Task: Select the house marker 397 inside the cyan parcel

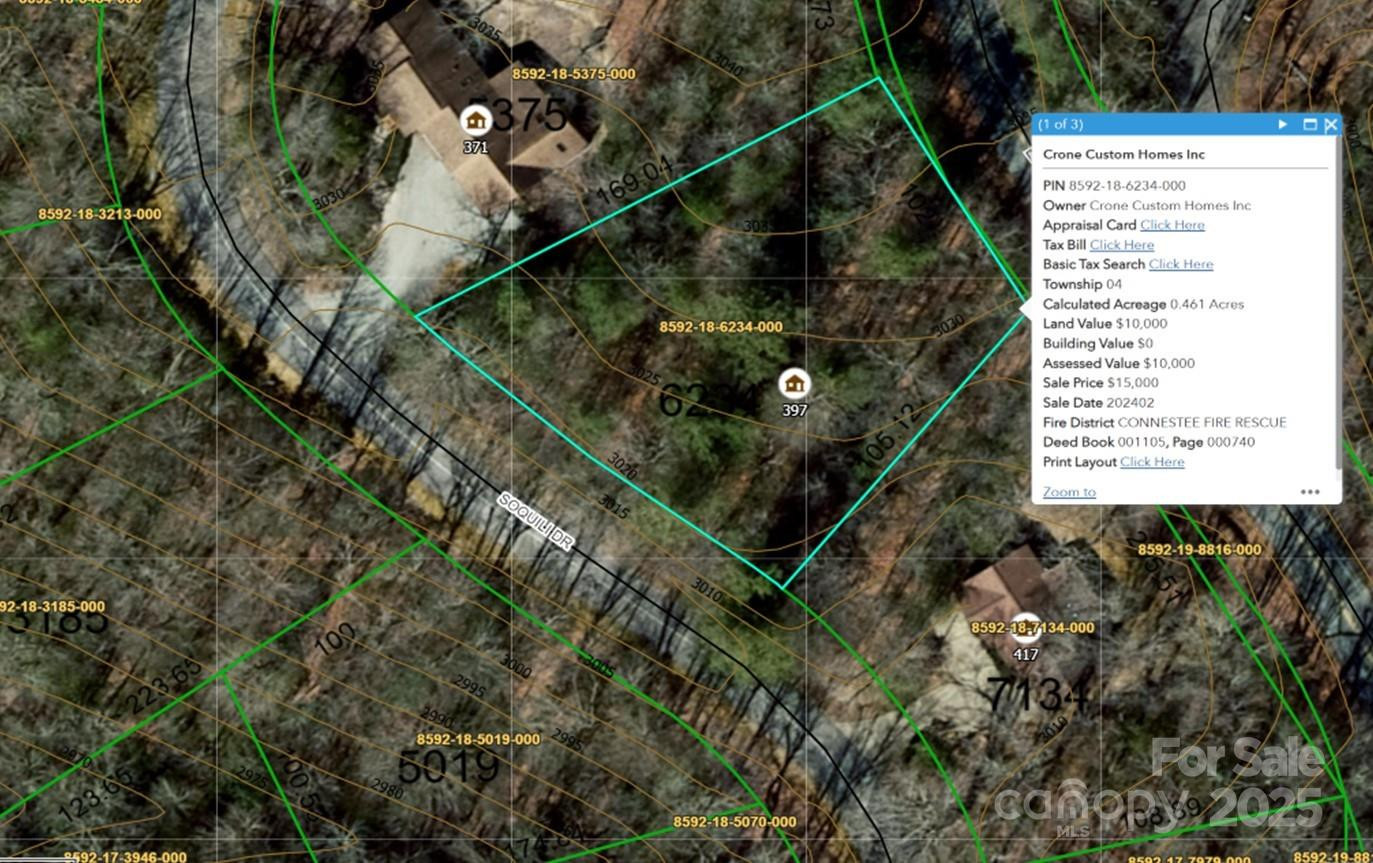Action: point(793,382)
